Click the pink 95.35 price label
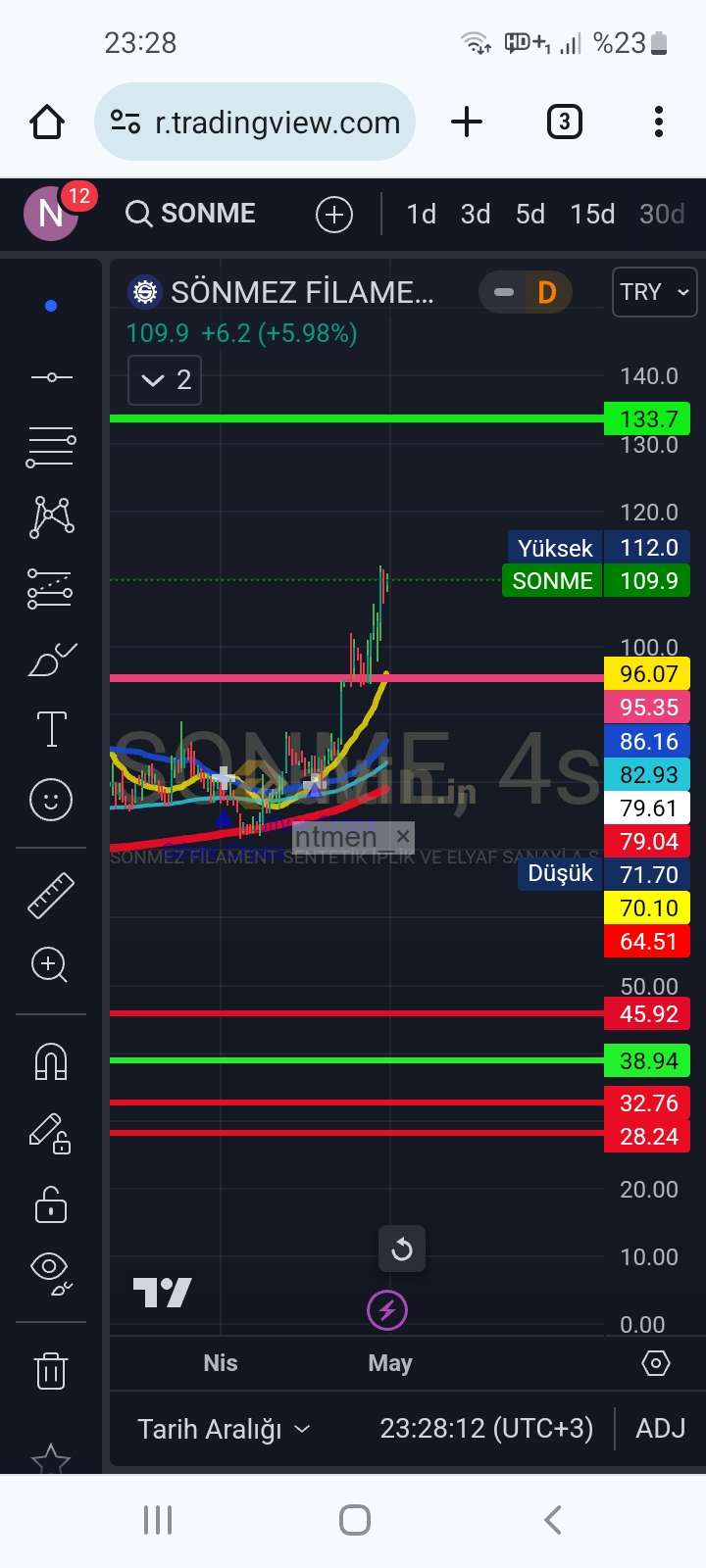The height and width of the screenshot is (1568, 706). click(x=648, y=708)
